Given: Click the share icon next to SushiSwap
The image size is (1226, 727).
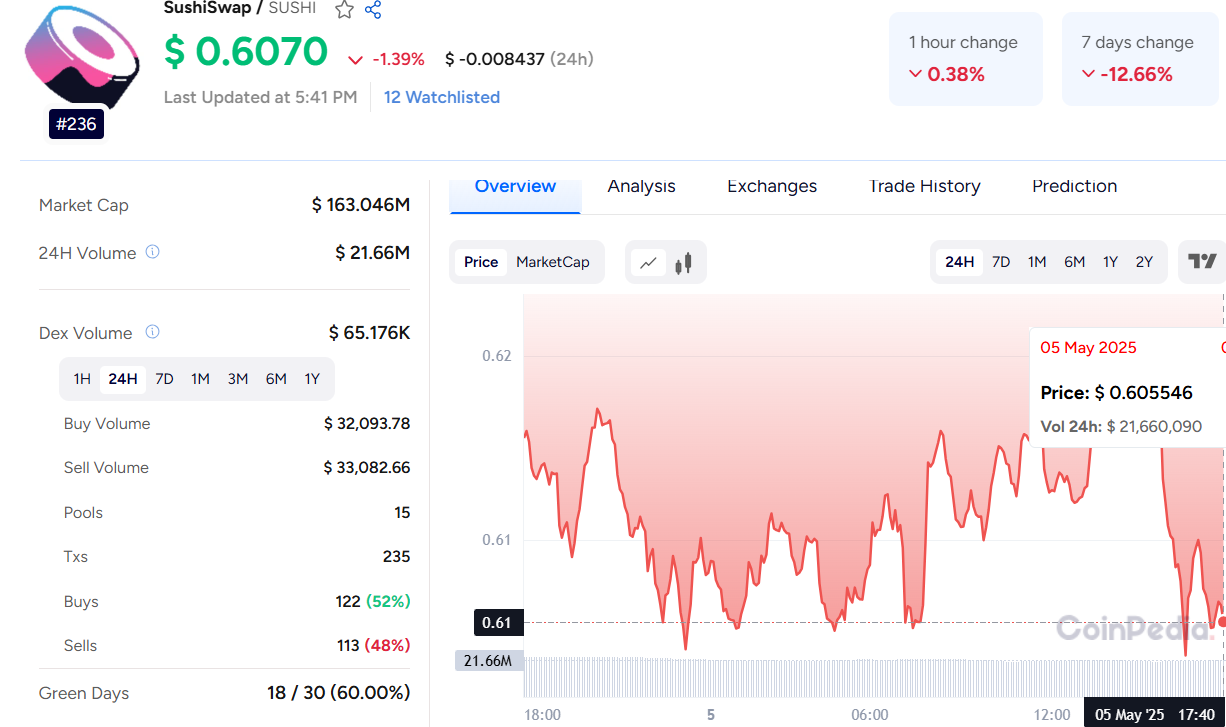Looking at the screenshot, I should point(373,10).
